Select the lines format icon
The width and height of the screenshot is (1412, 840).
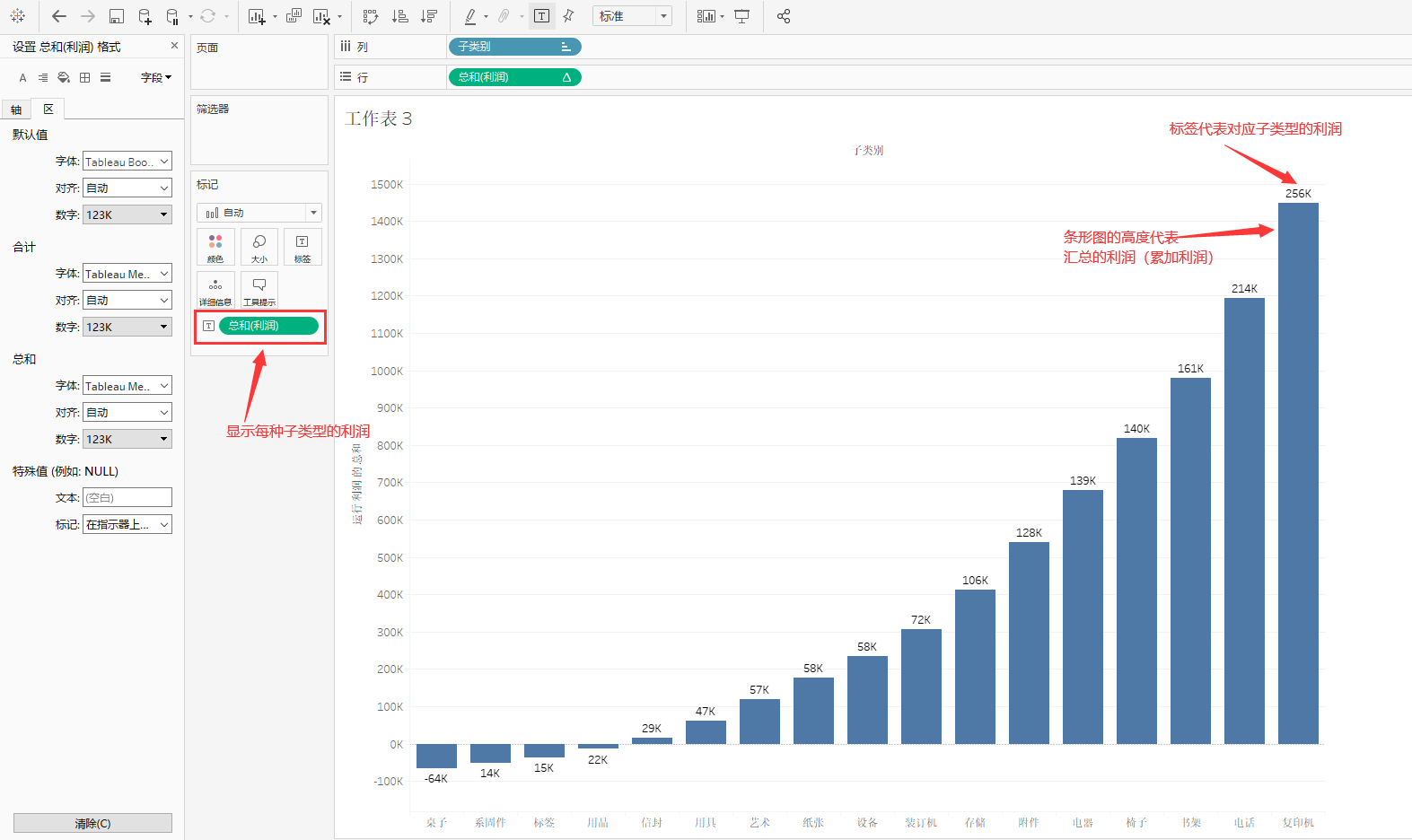coord(105,78)
